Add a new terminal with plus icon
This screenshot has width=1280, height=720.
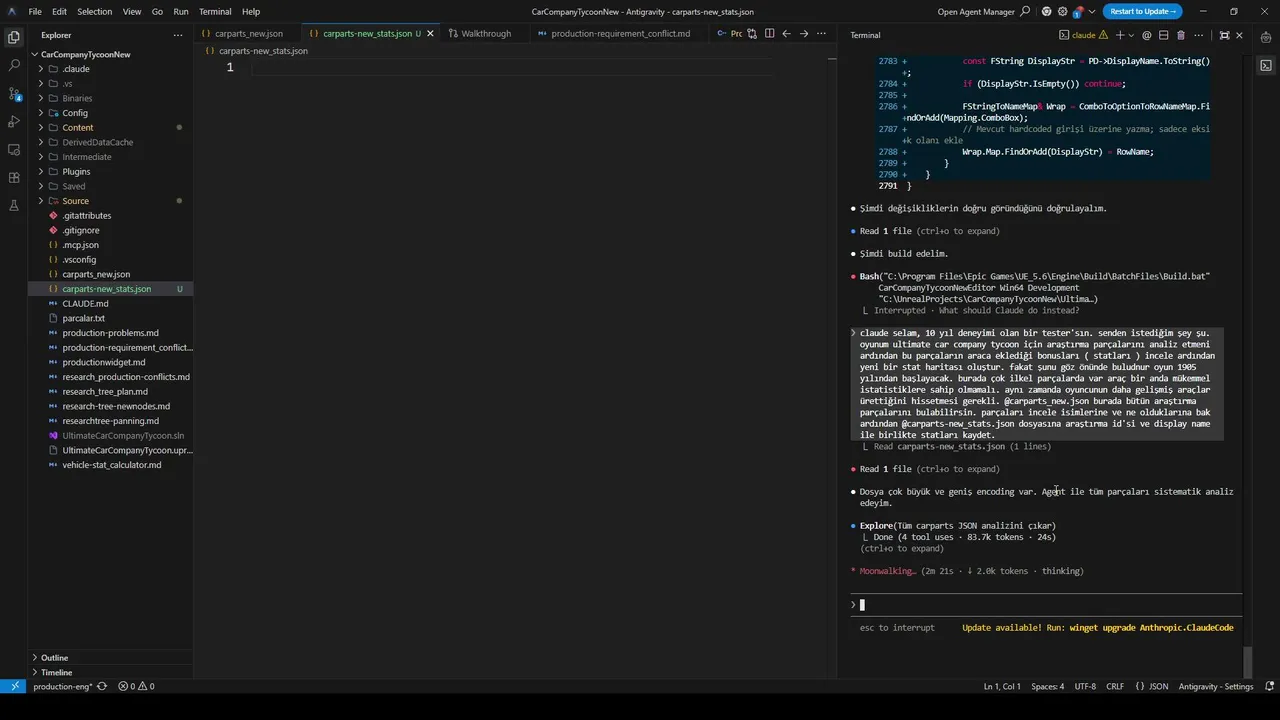(1120, 35)
